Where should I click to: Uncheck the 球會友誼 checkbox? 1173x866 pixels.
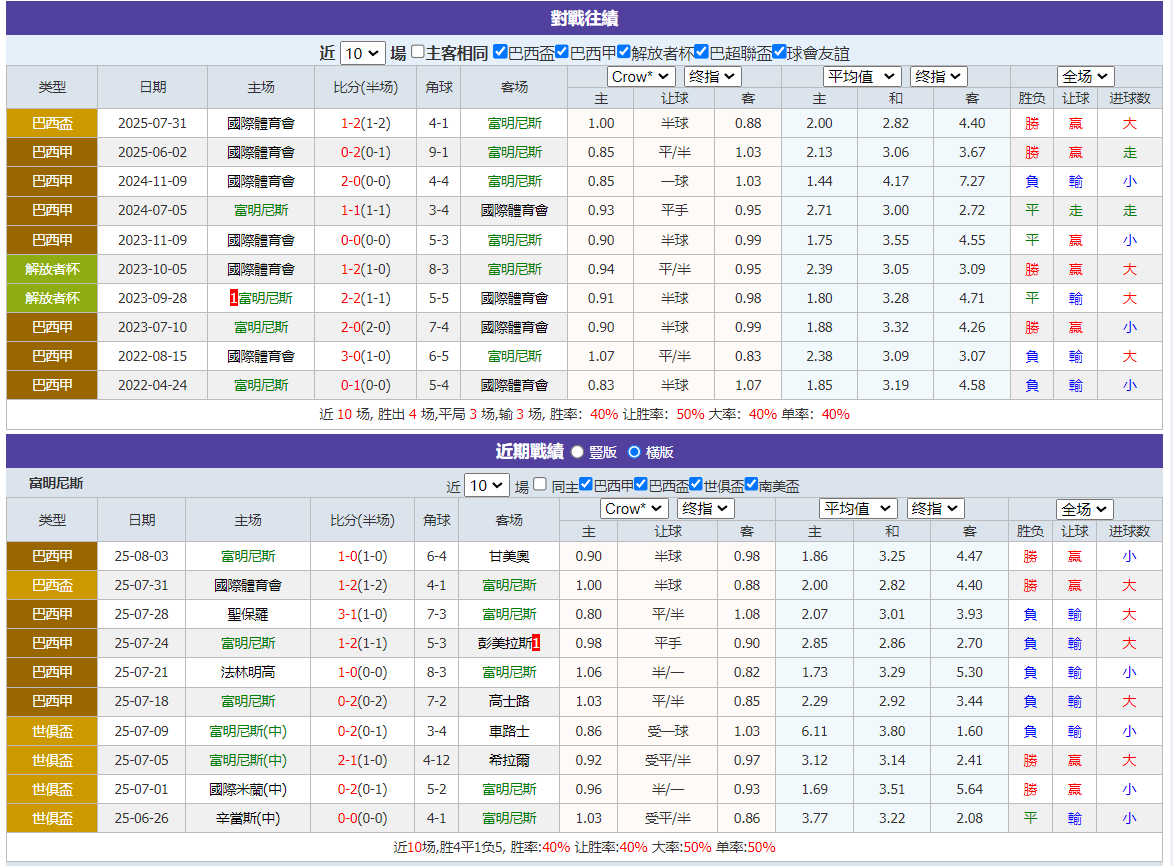click(777, 53)
